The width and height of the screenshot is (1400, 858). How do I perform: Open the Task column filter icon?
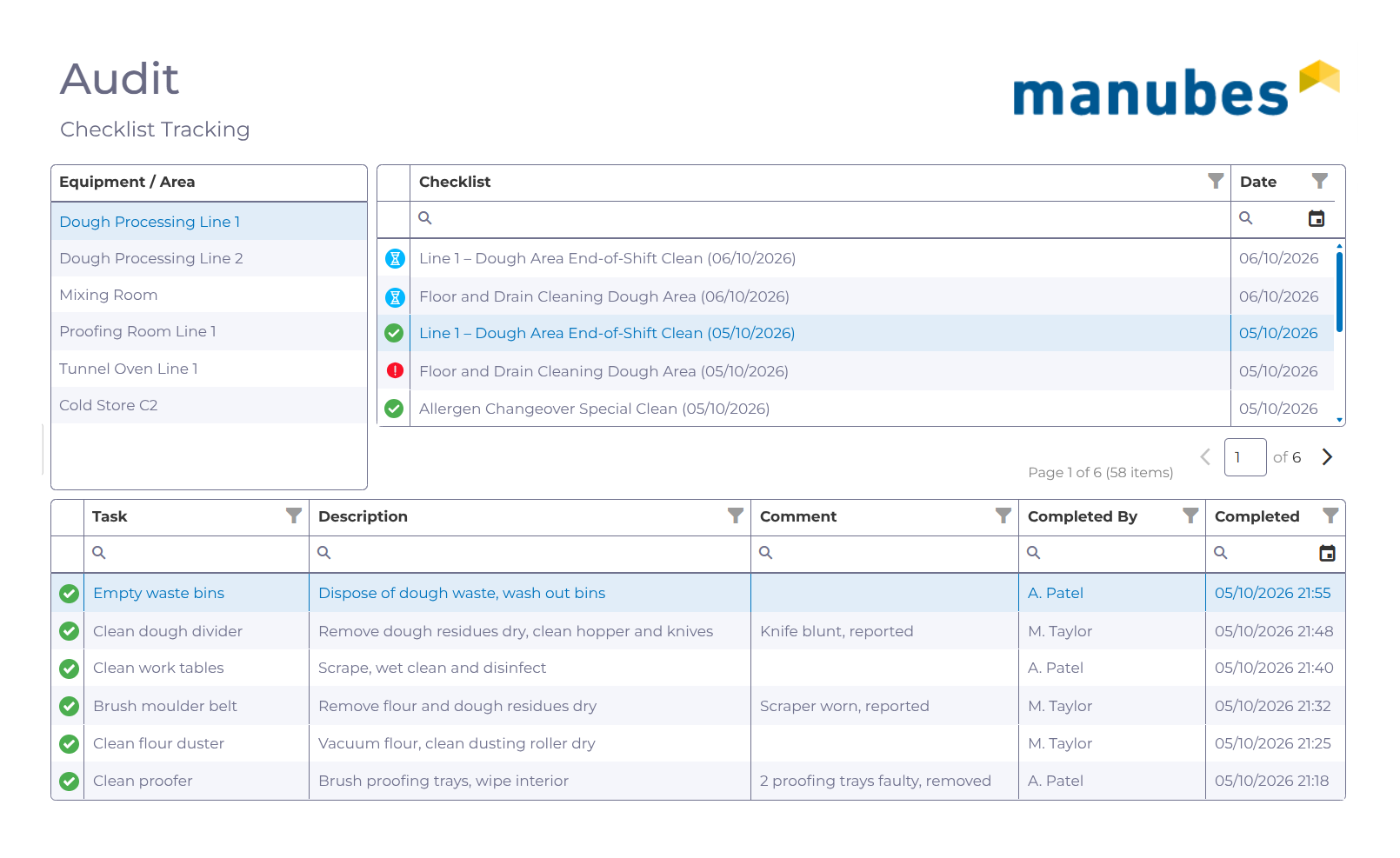point(294,515)
